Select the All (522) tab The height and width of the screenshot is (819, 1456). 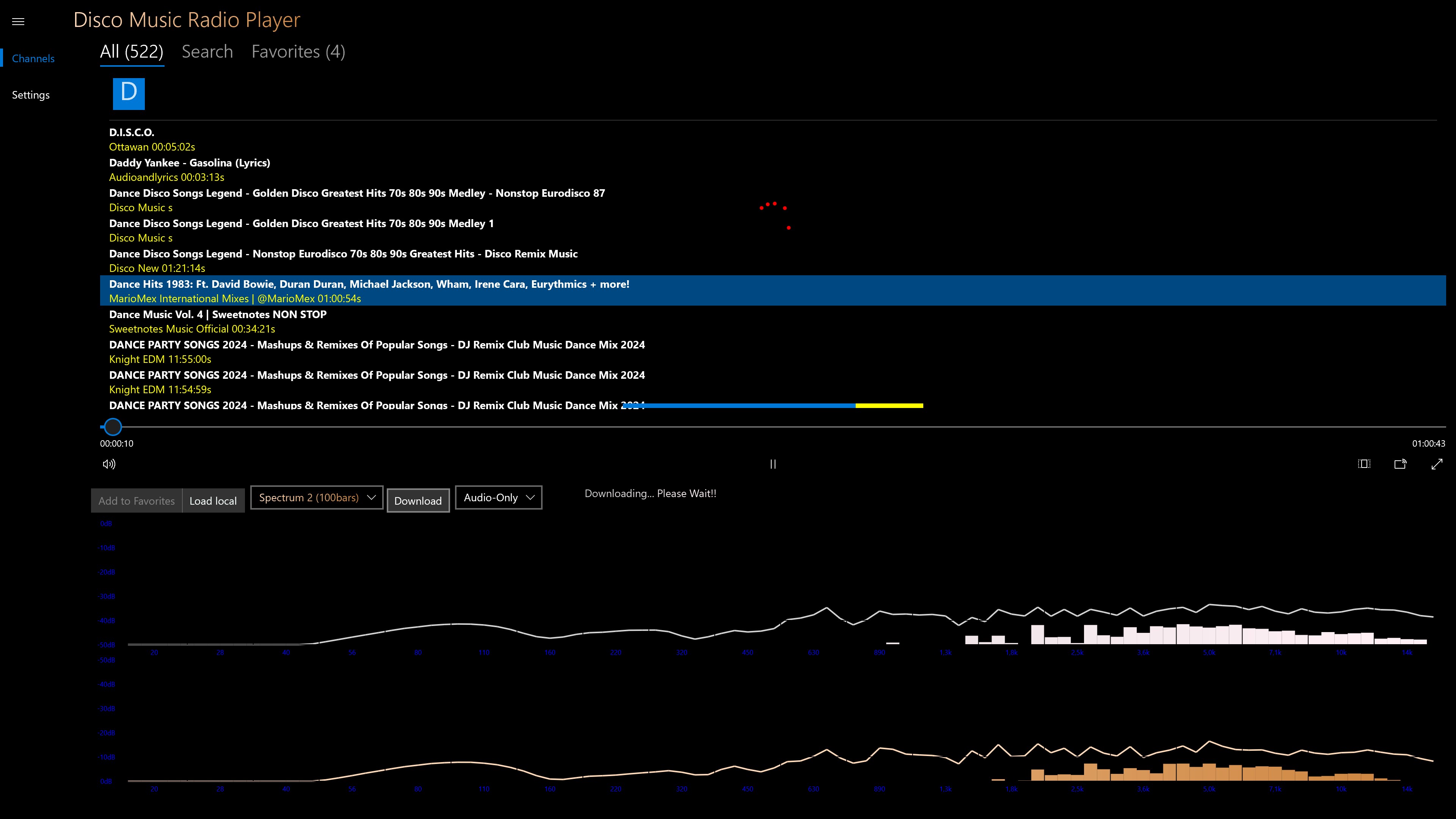pyautogui.click(x=132, y=52)
